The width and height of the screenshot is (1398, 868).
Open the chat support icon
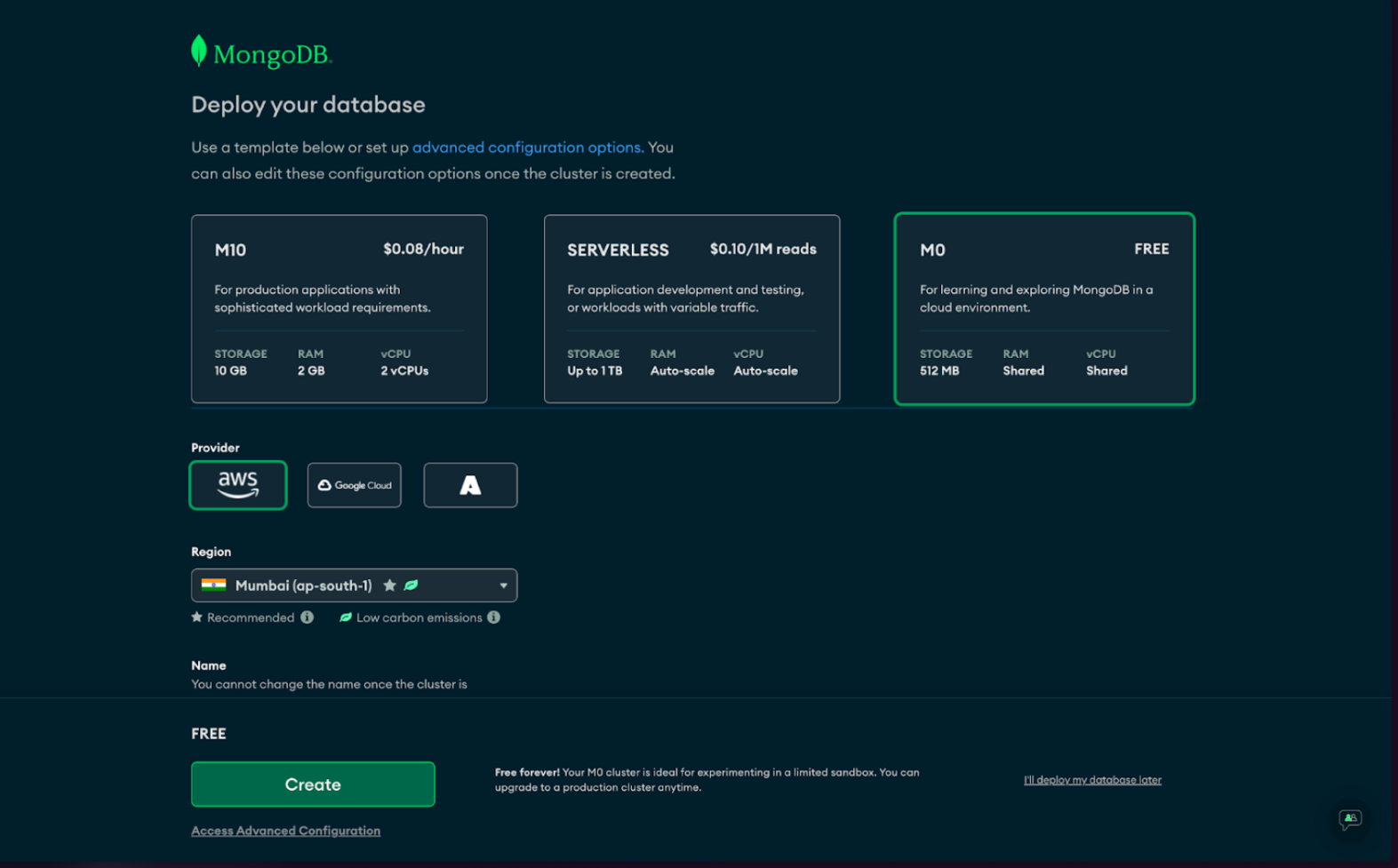(1350, 818)
